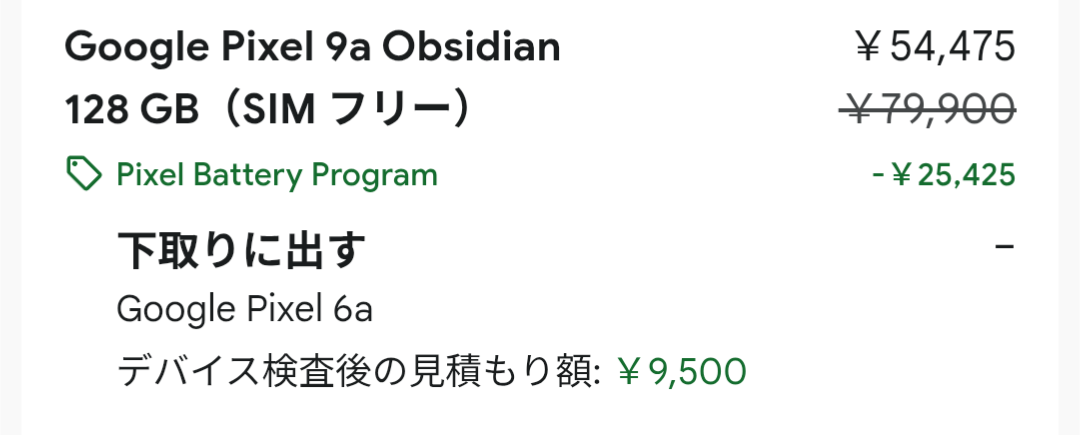This screenshot has width=1080, height=435.
Task: Select the Google Pixel 6a trade-in device
Action: (x=245, y=309)
